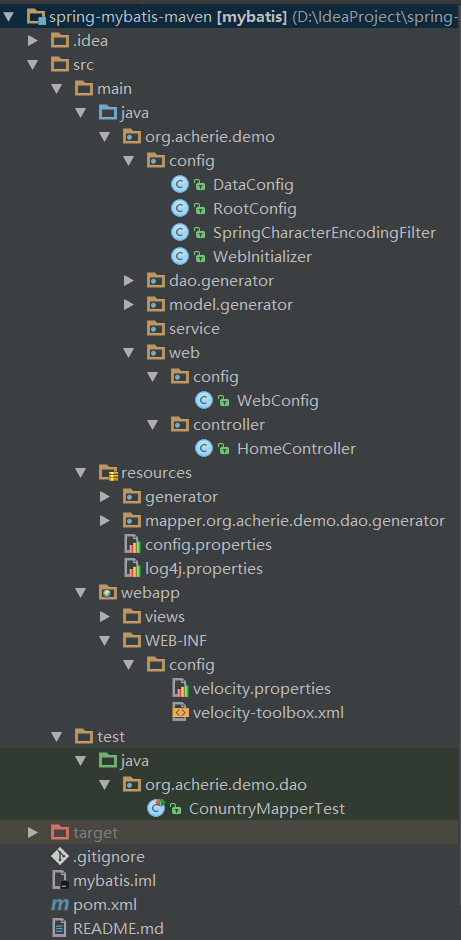Screen dimensions: 461x940
Task: Expand the dao.generator package
Action: pyautogui.click(x=128, y=281)
